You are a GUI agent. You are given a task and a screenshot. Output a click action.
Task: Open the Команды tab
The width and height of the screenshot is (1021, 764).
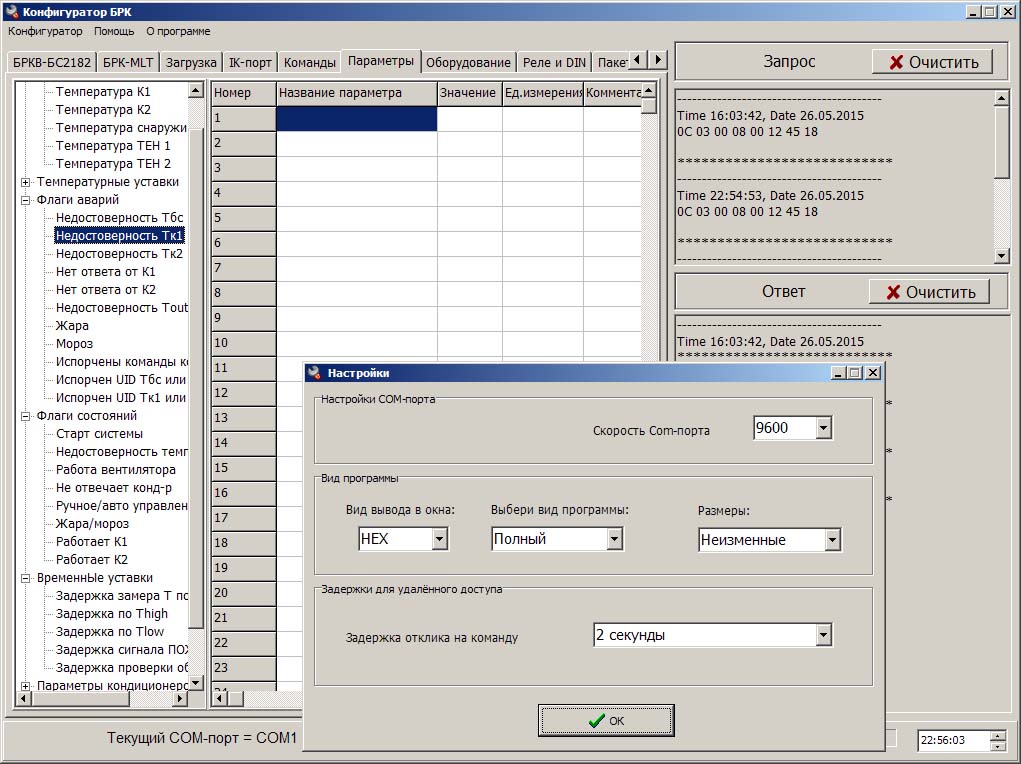310,63
